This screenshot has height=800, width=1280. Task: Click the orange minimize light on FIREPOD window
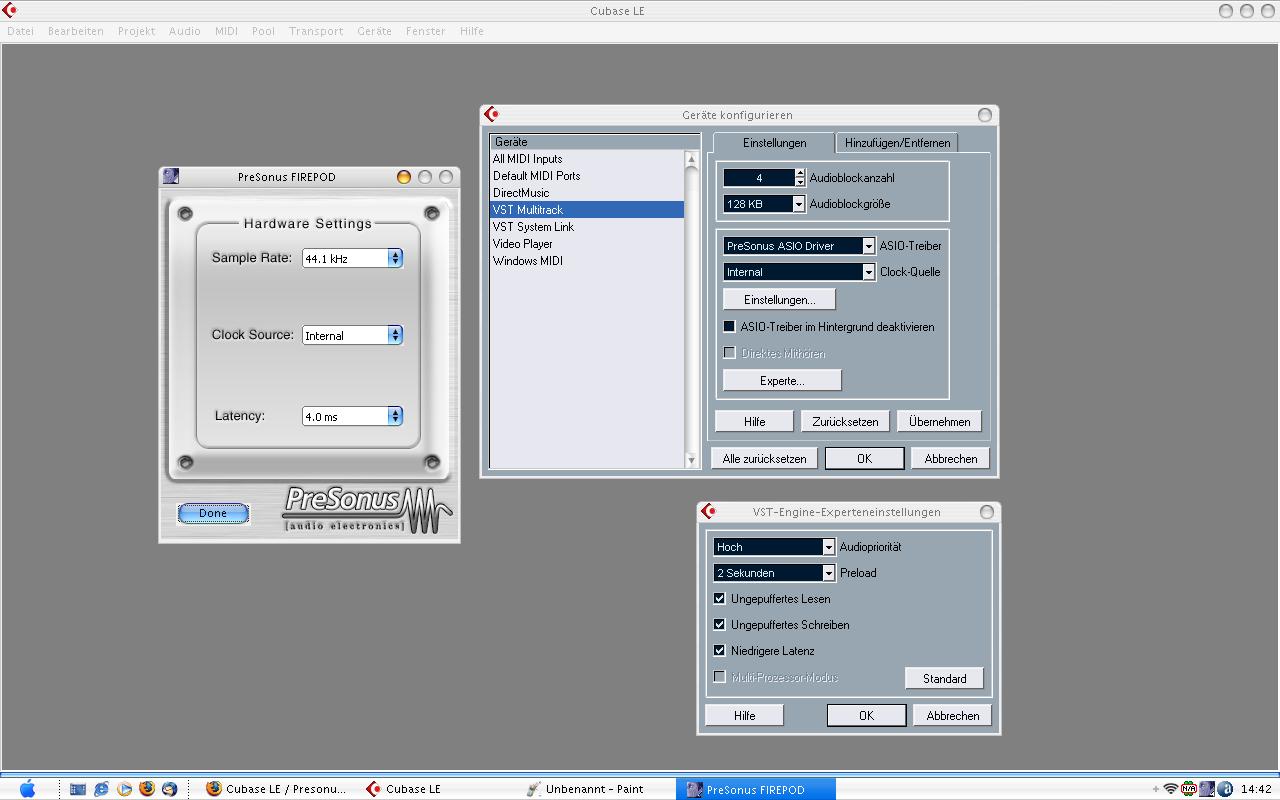(x=404, y=177)
